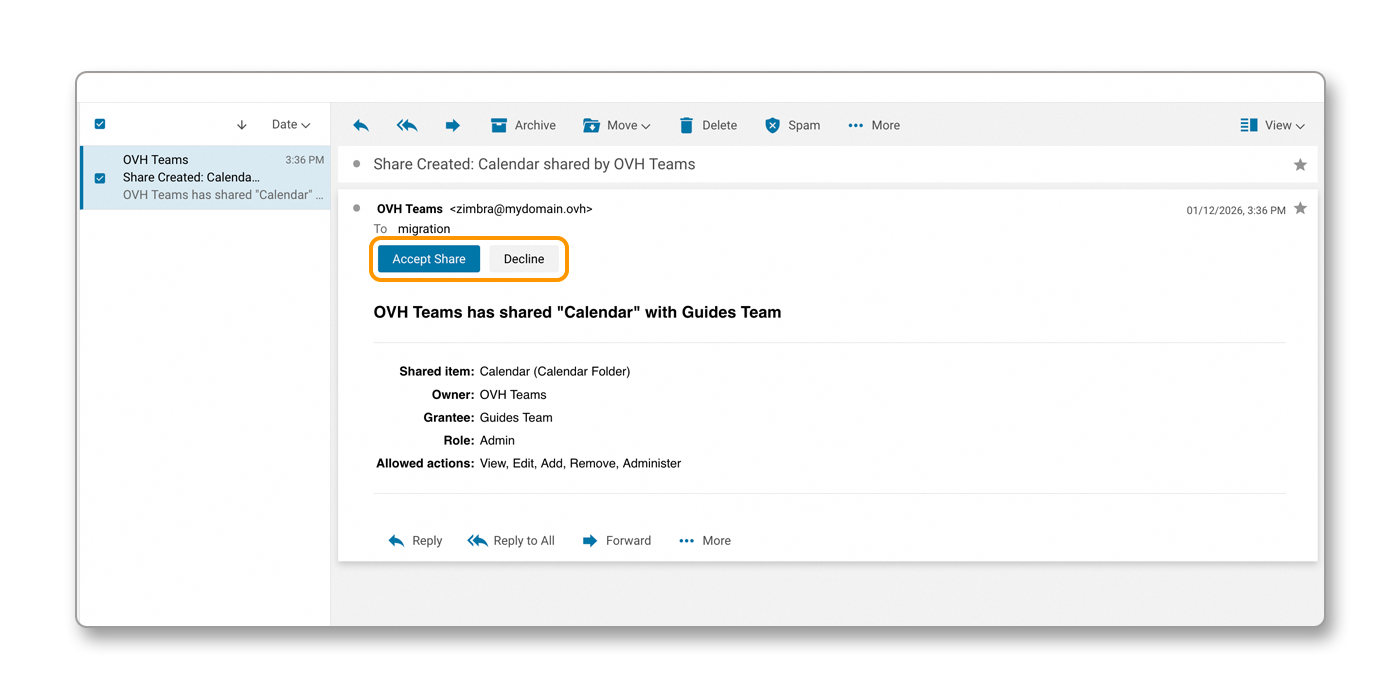Toggle the star beside the message date
1400x700 pixels.
[1300, 209]
